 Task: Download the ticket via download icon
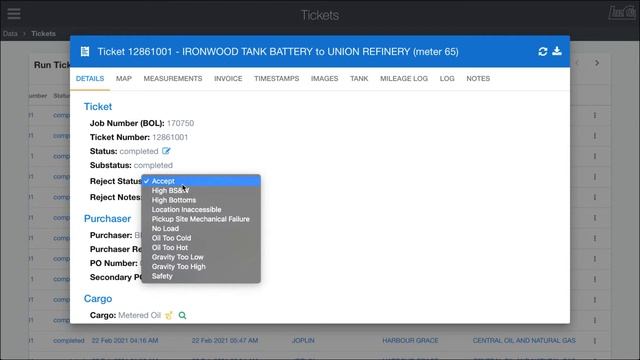(557, 51)
